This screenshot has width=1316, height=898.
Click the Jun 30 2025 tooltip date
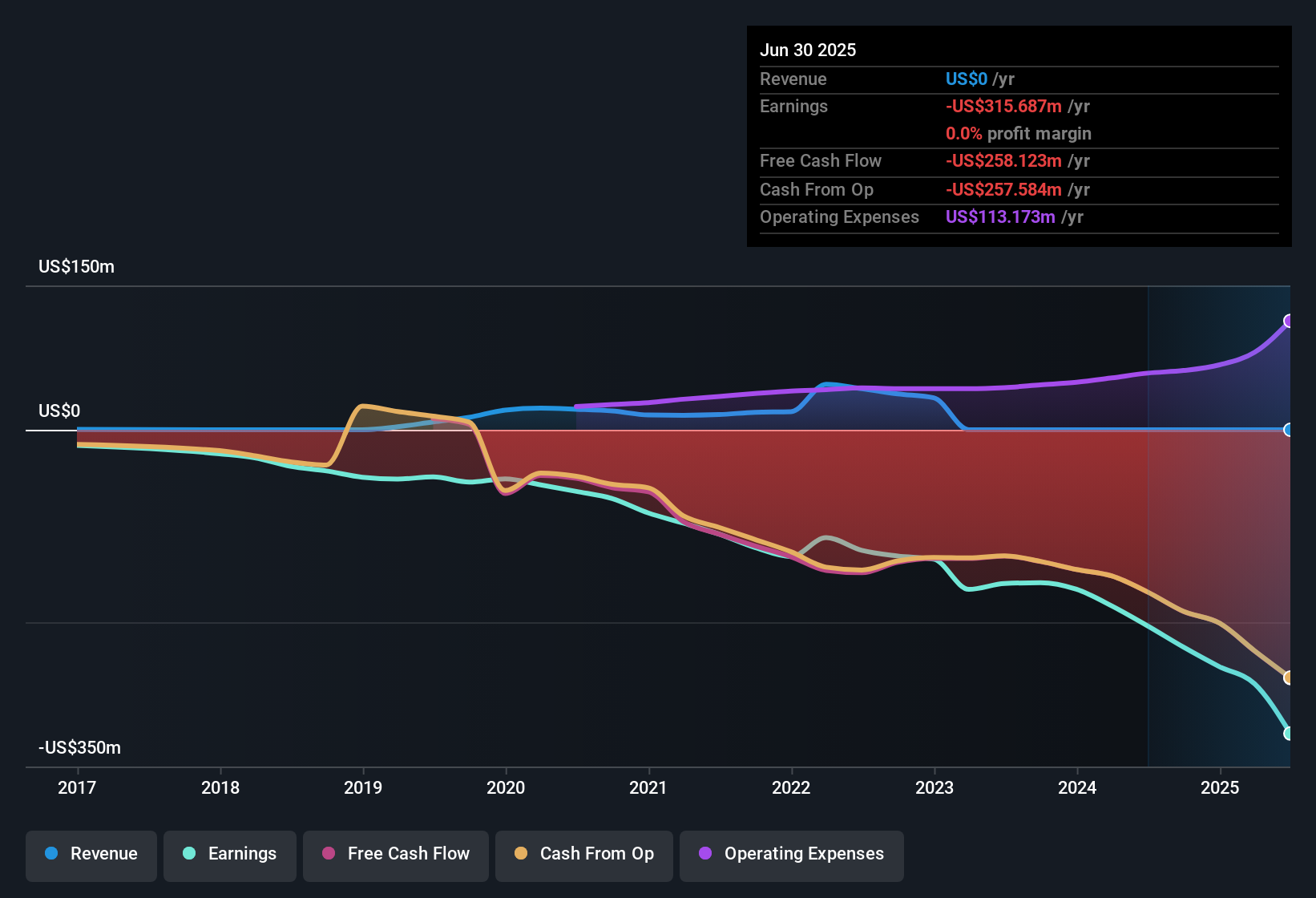(808, 51)
